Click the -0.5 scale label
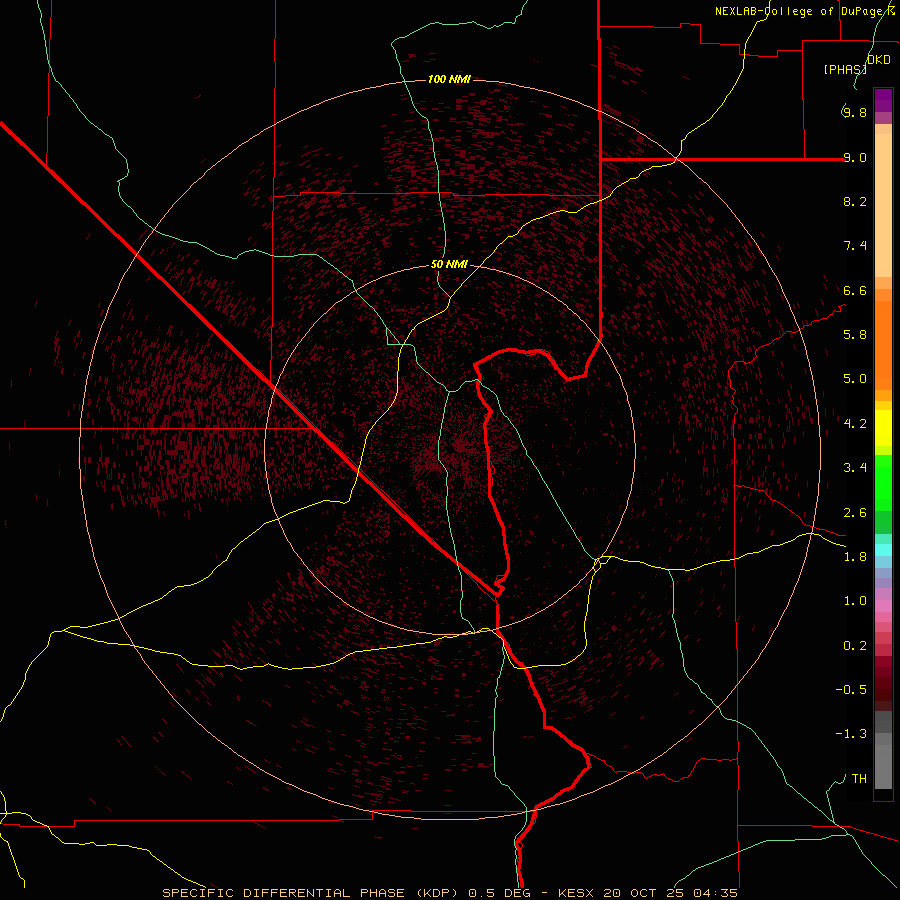Image resolution: width=900 pixels, height=900 pixels. pyautogui.click(x=851, y=690)
